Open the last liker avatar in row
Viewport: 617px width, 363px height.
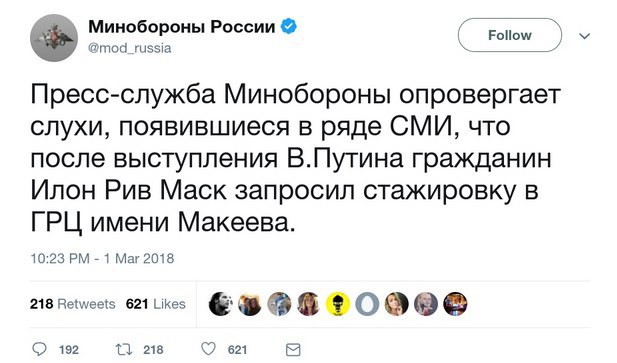(455, 304)
